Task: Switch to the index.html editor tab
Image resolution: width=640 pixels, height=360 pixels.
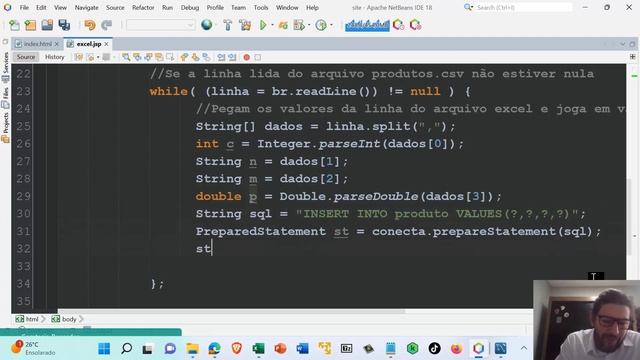Action: 37,44
